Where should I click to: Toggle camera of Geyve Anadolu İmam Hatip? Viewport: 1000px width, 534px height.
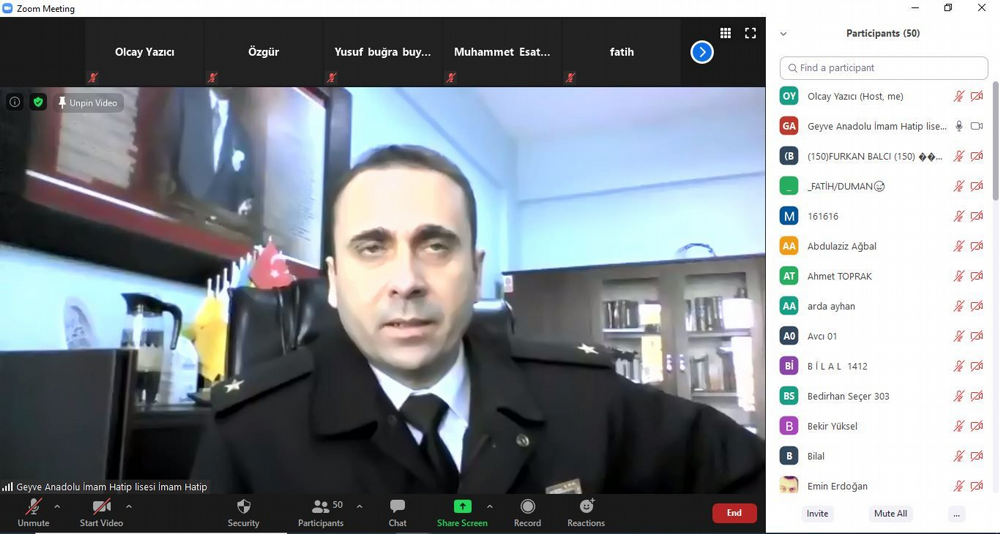tap(976, 126)
